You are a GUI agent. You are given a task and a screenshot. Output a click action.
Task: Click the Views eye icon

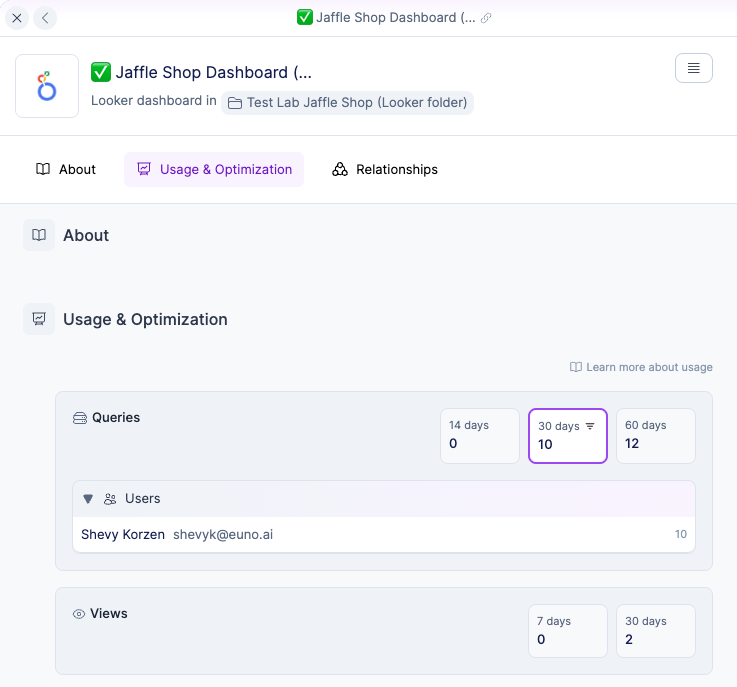point(79,614)
